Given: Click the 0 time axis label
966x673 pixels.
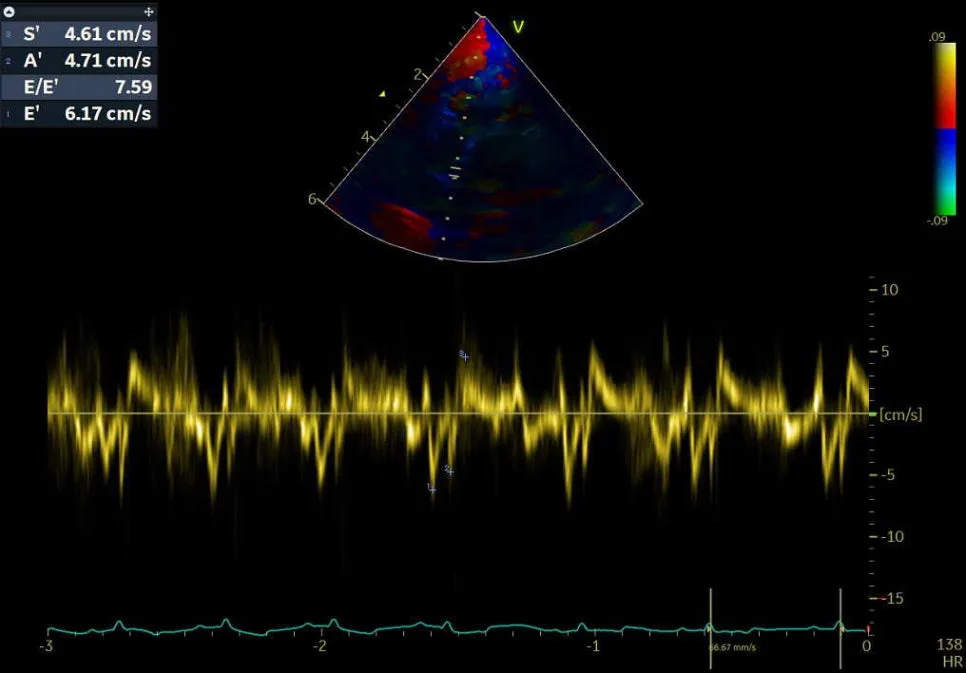Looking at the screenshot, I should [867, 646].
